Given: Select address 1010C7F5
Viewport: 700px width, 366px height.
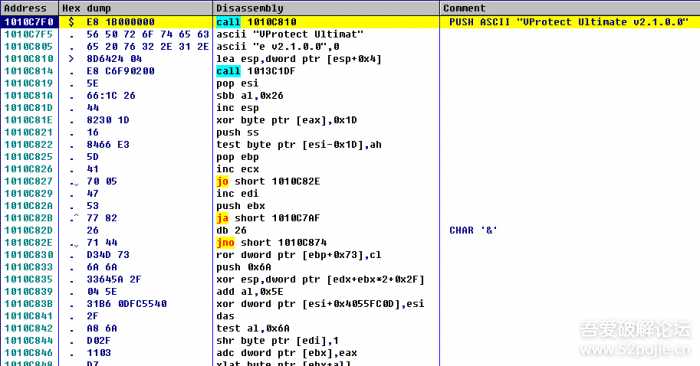Looking at the screenshot, I should point(29,34).
